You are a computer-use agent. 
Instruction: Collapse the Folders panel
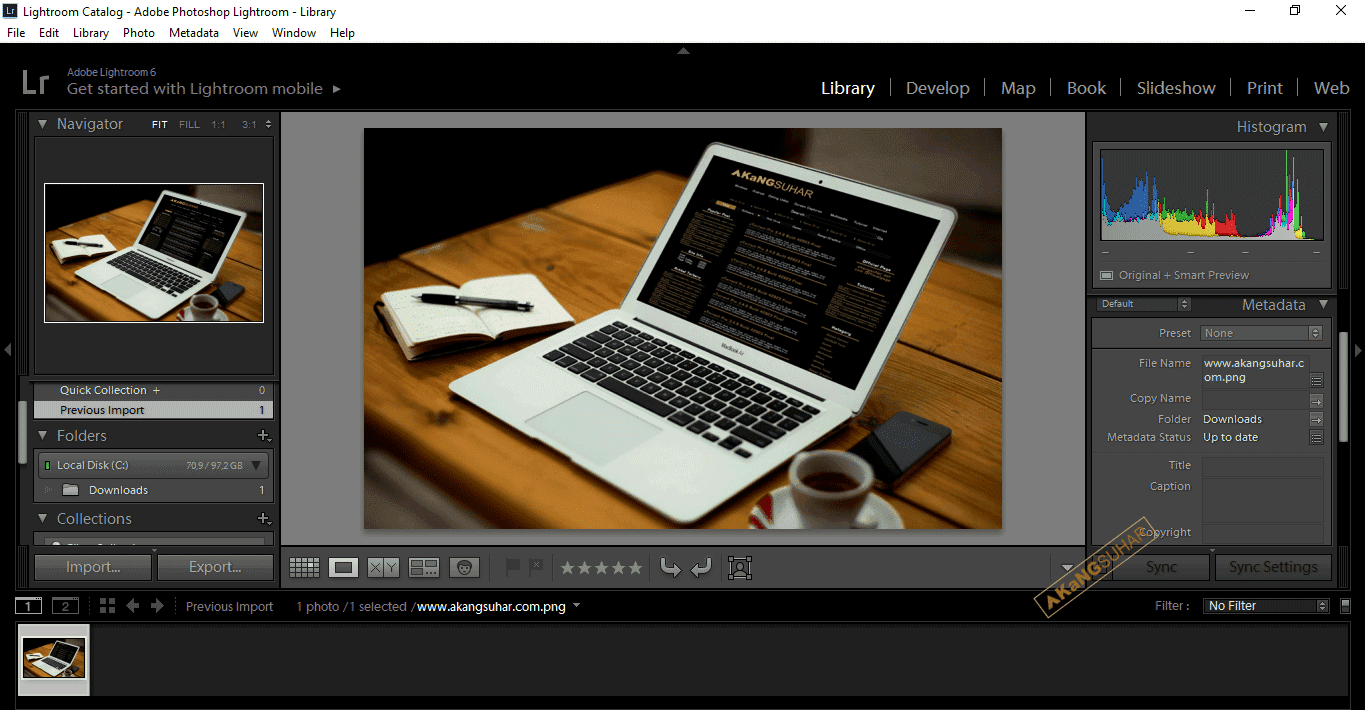(43, 436)
